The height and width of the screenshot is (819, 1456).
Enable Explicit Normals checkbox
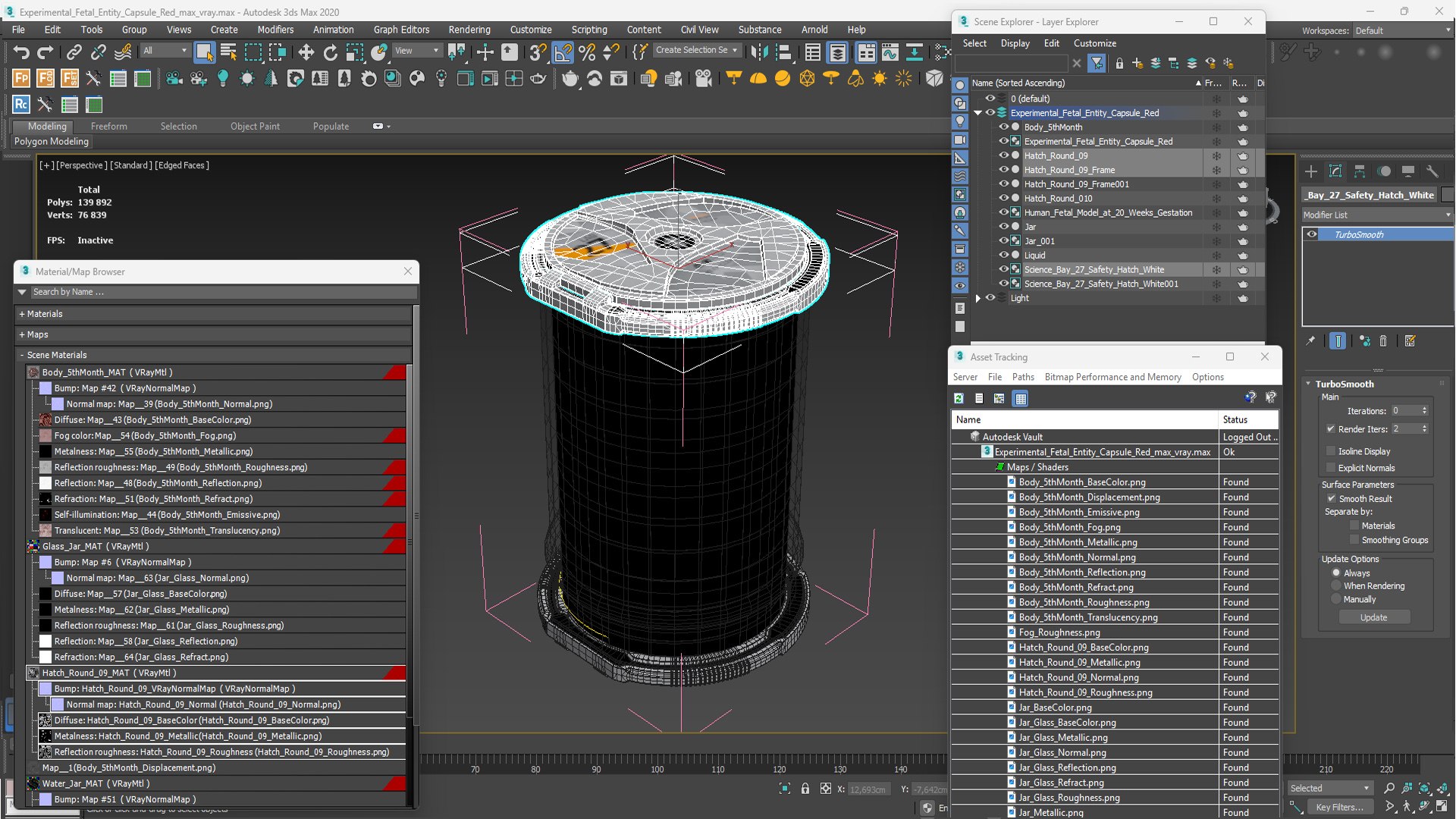pyautogui.click(x=1331, y=468)
